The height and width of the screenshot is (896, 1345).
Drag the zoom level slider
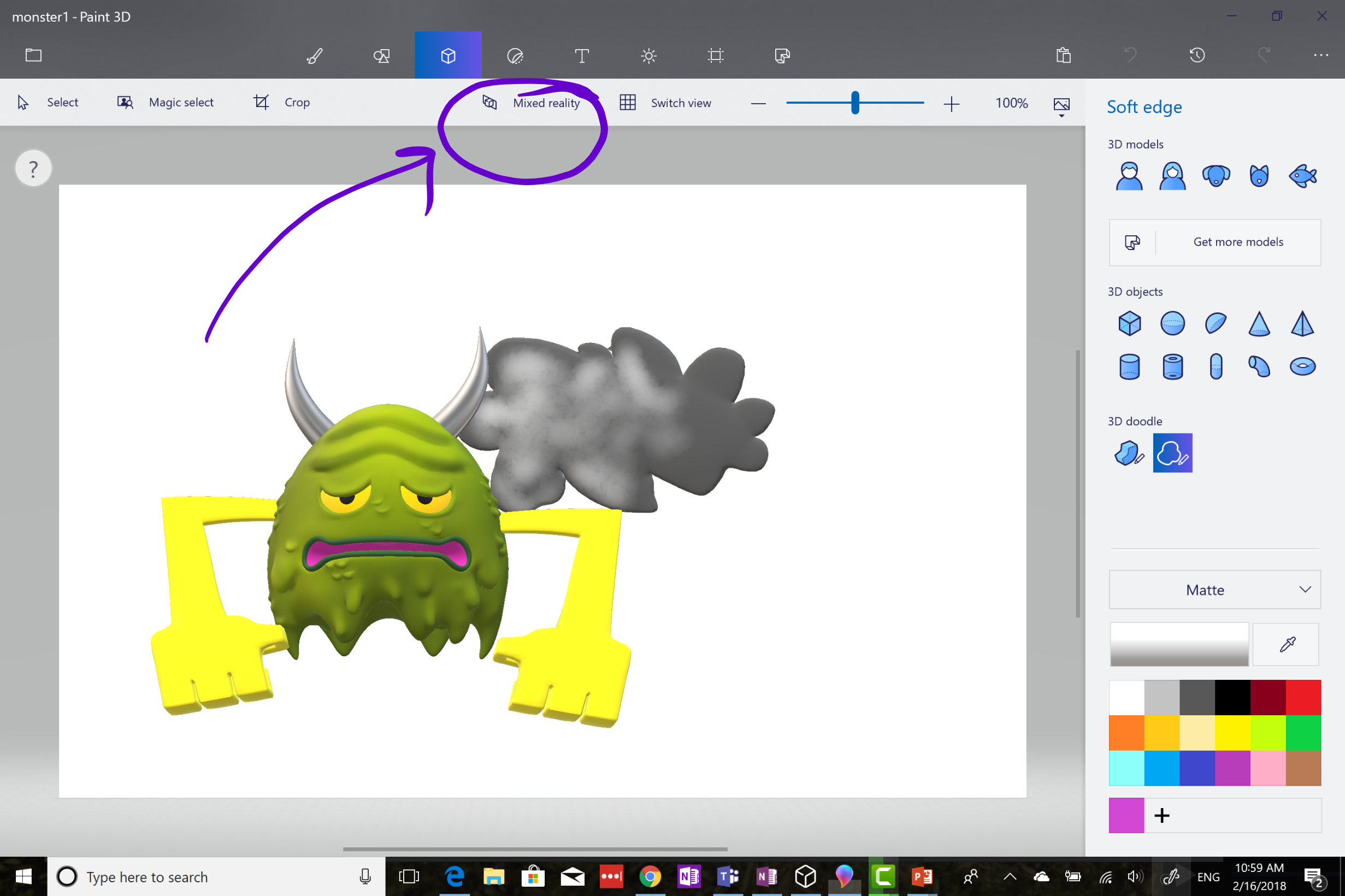point(855,102)
